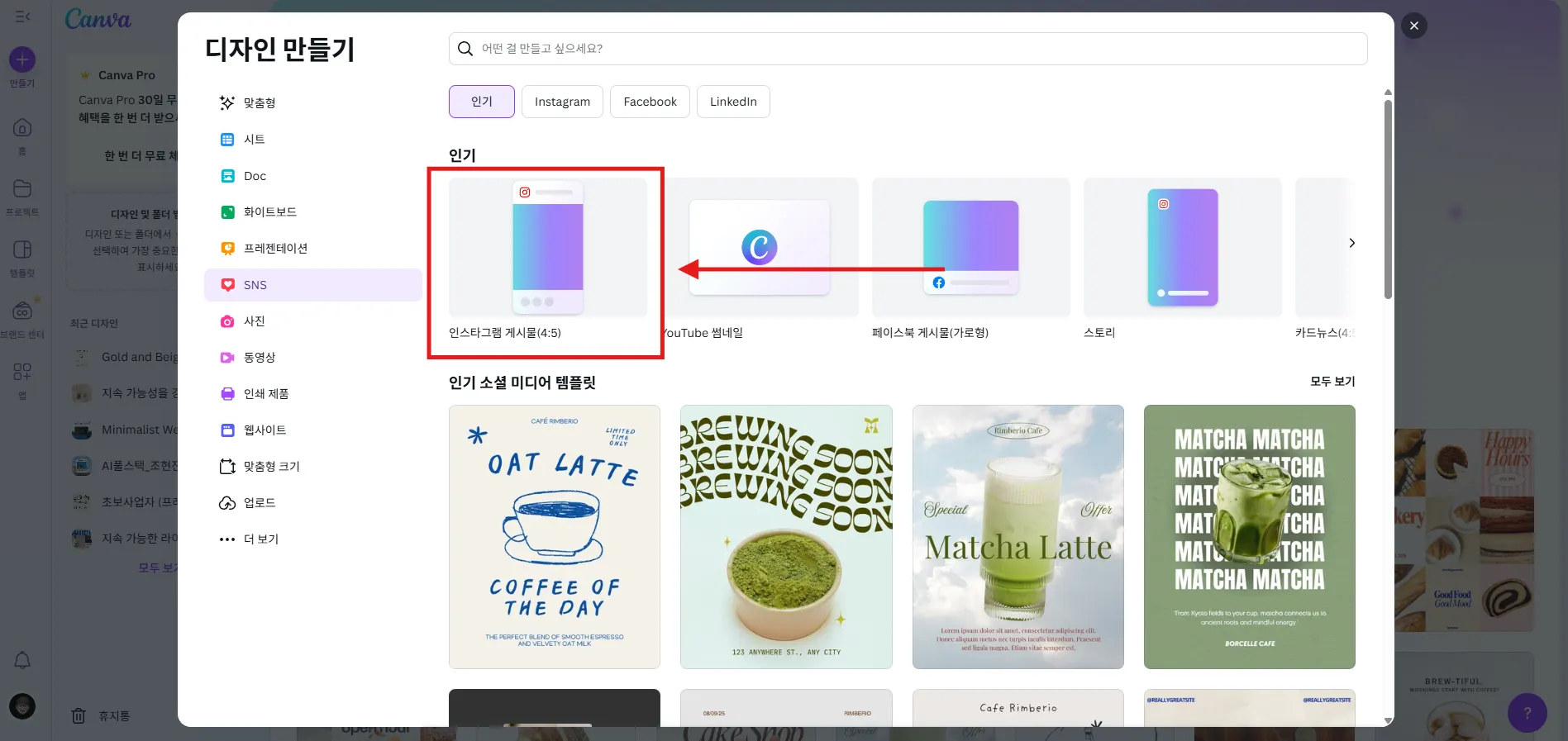Open the SNS category in sidebar

[x=313, y=285]
